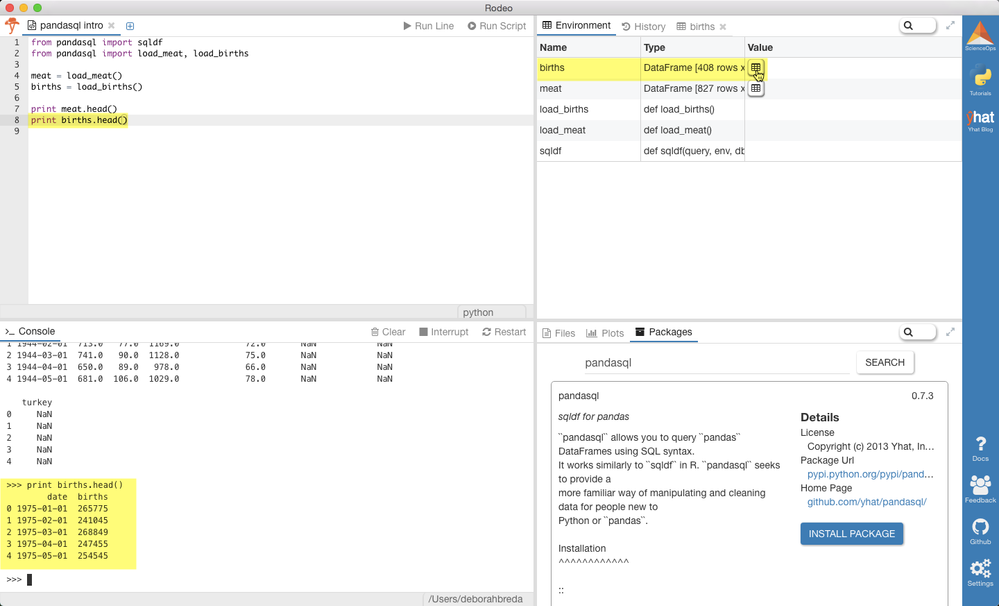Expand the Packages pane to fullscreen
Screen dimensions: 999x606
coord(950,332)
